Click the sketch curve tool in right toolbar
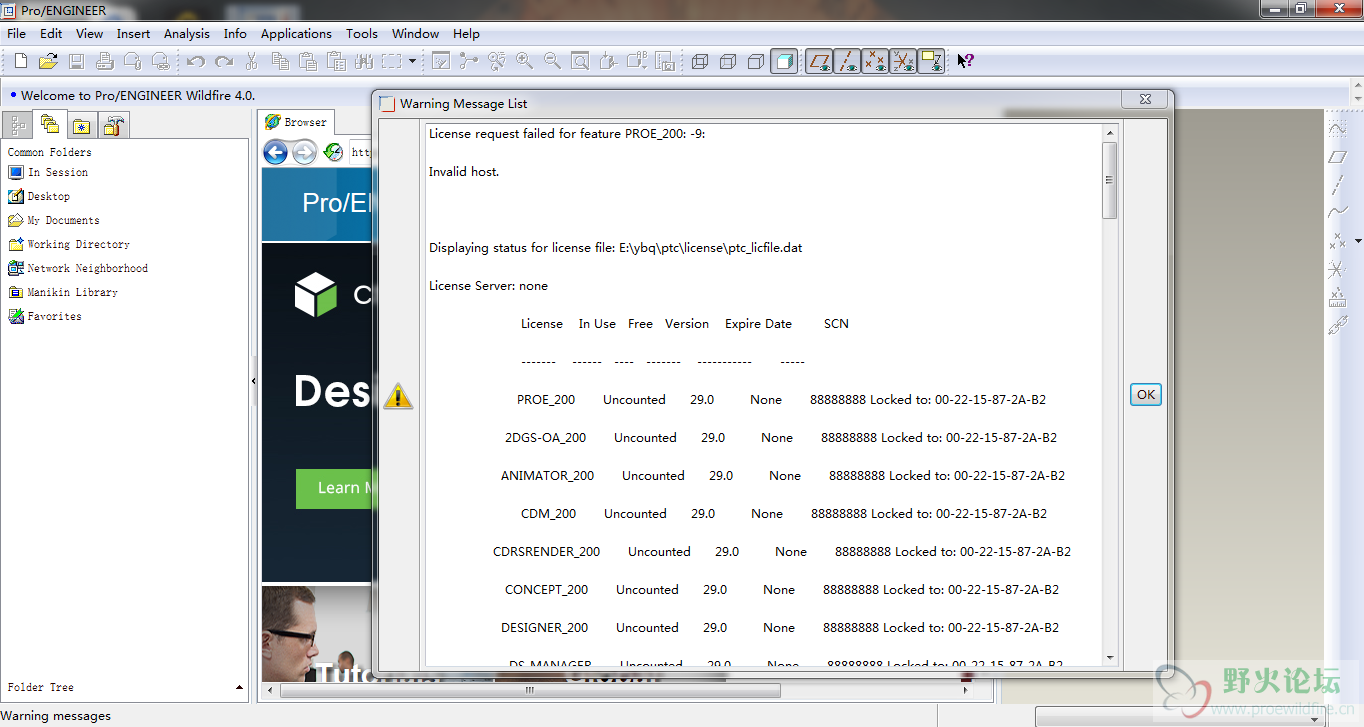This screenshot has height=727, width=1364. point(1337,129)
